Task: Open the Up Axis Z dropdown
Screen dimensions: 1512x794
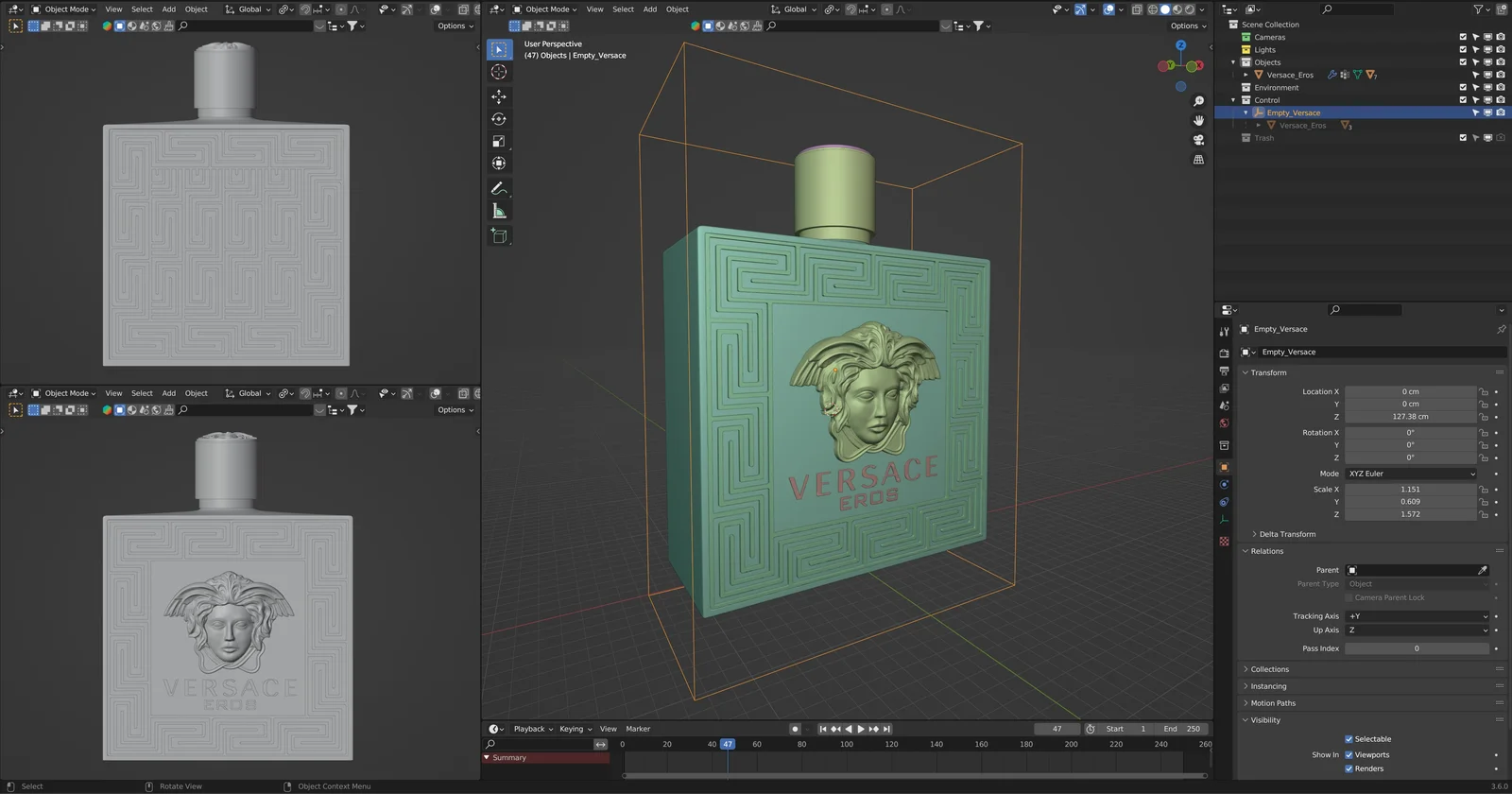Action: point(1417,630)
